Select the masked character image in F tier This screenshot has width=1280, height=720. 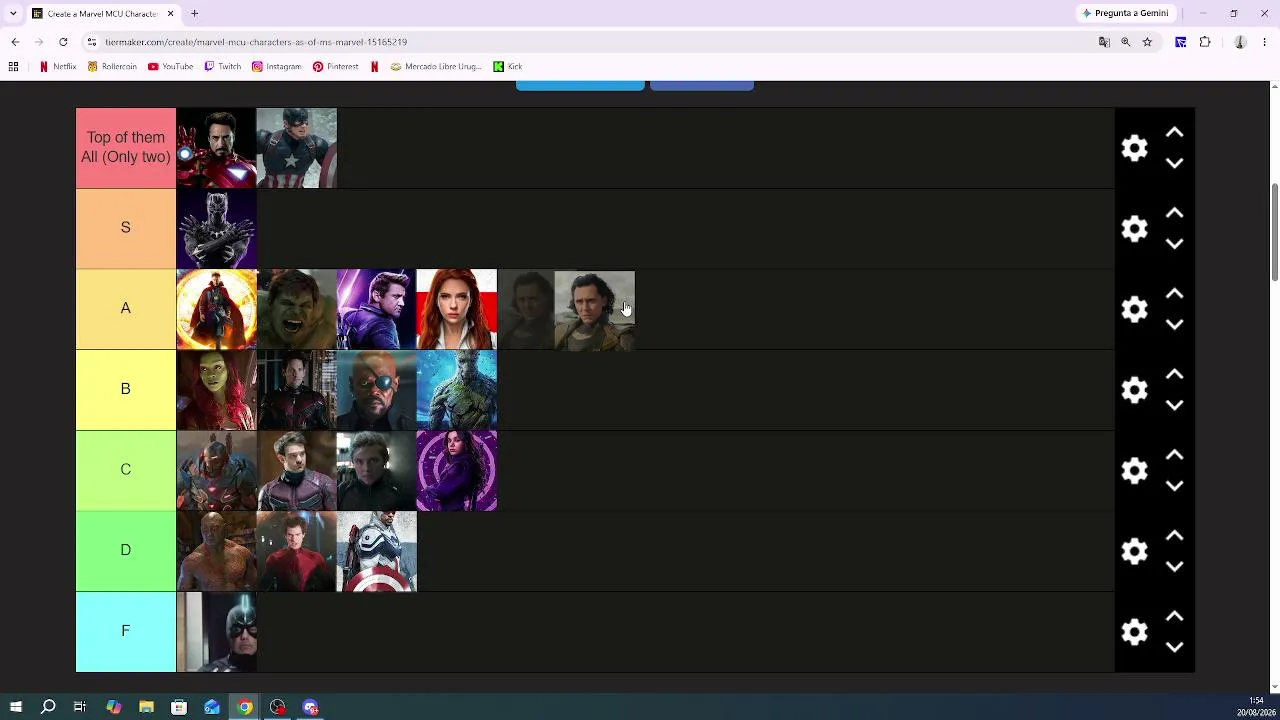[216, 632]
